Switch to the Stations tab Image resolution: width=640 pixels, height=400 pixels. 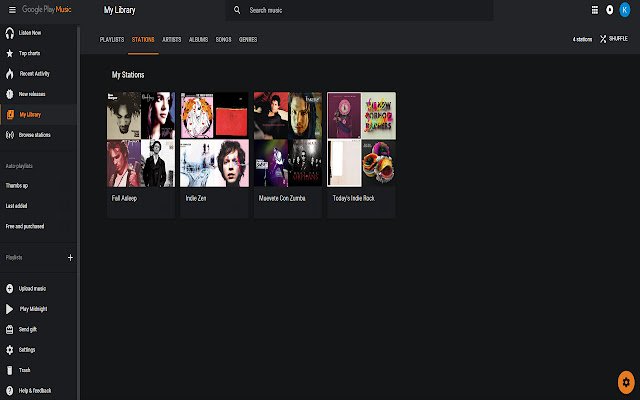pyautogui.click(x=143, y=40)
